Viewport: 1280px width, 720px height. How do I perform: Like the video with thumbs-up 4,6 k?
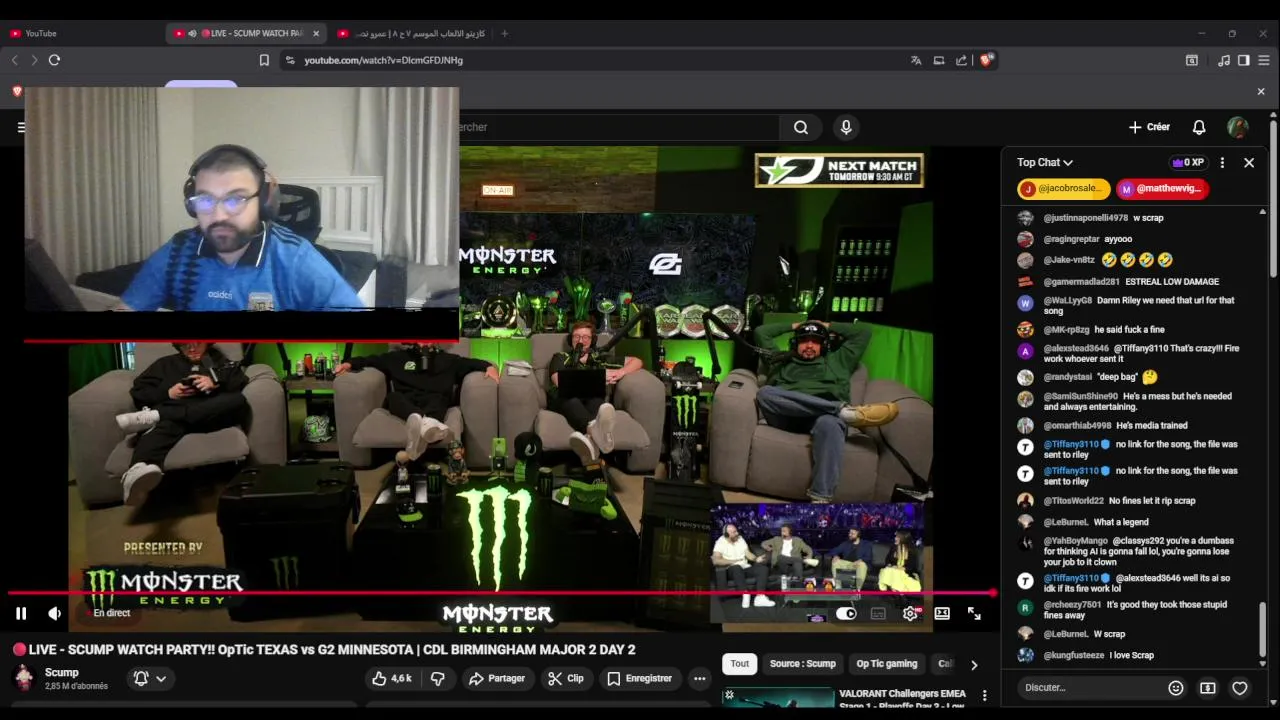[x=392, y=678]
